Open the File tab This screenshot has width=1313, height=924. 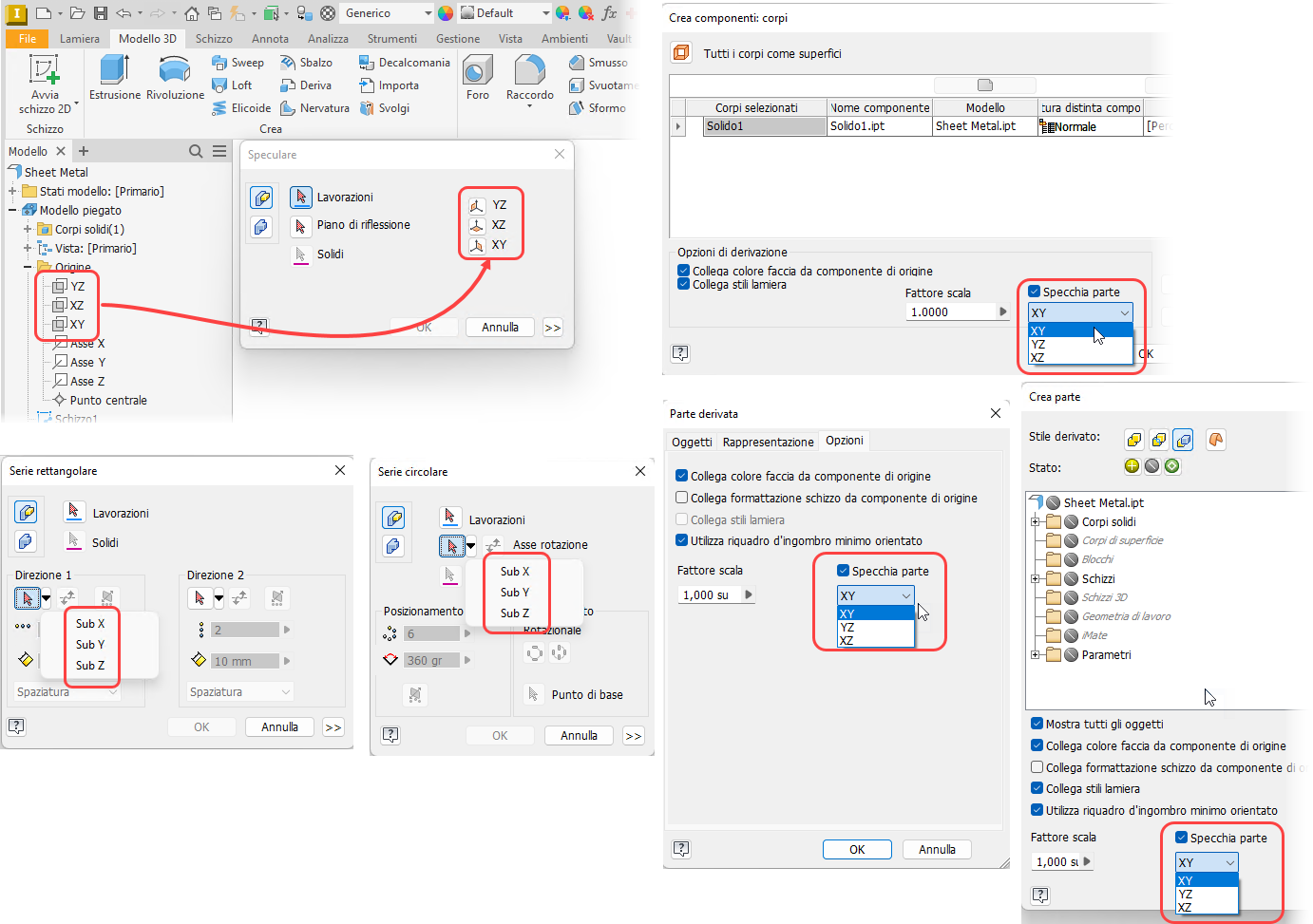[28, 39]
